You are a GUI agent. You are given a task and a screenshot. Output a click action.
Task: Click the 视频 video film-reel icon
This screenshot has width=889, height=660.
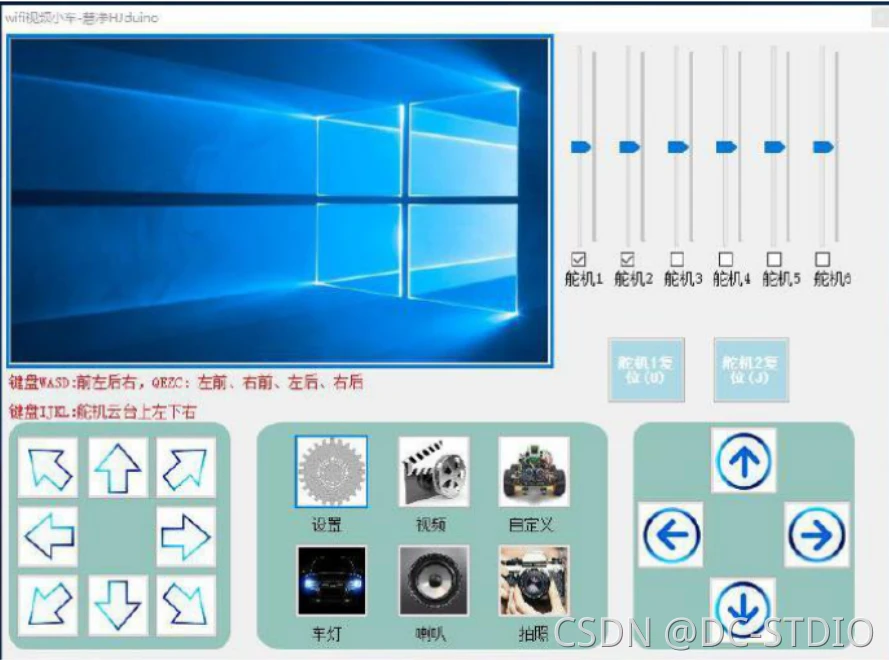click(x=434, y=471)
